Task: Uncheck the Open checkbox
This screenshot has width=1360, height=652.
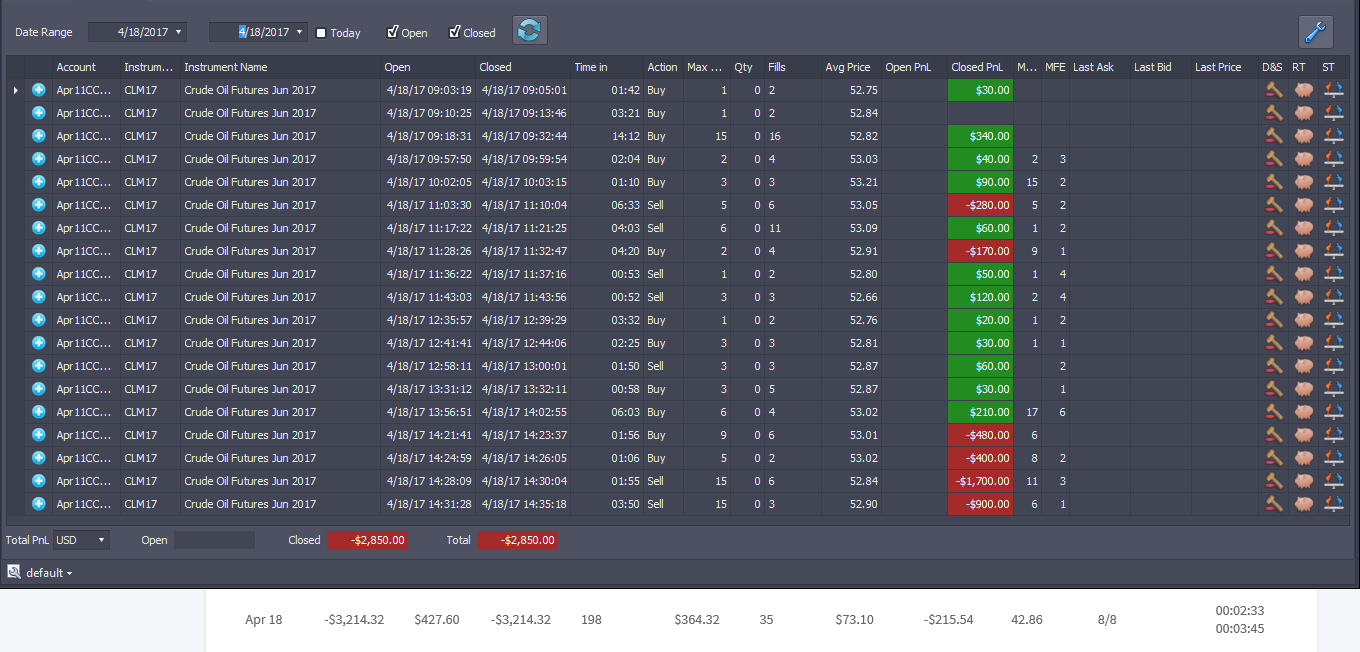Action: (393, 32)
